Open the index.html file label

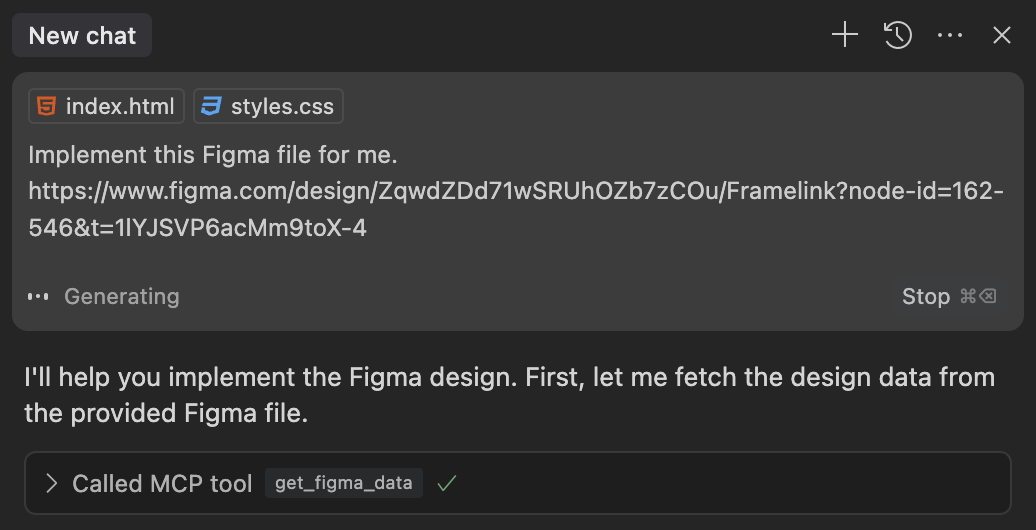point(119,106)
